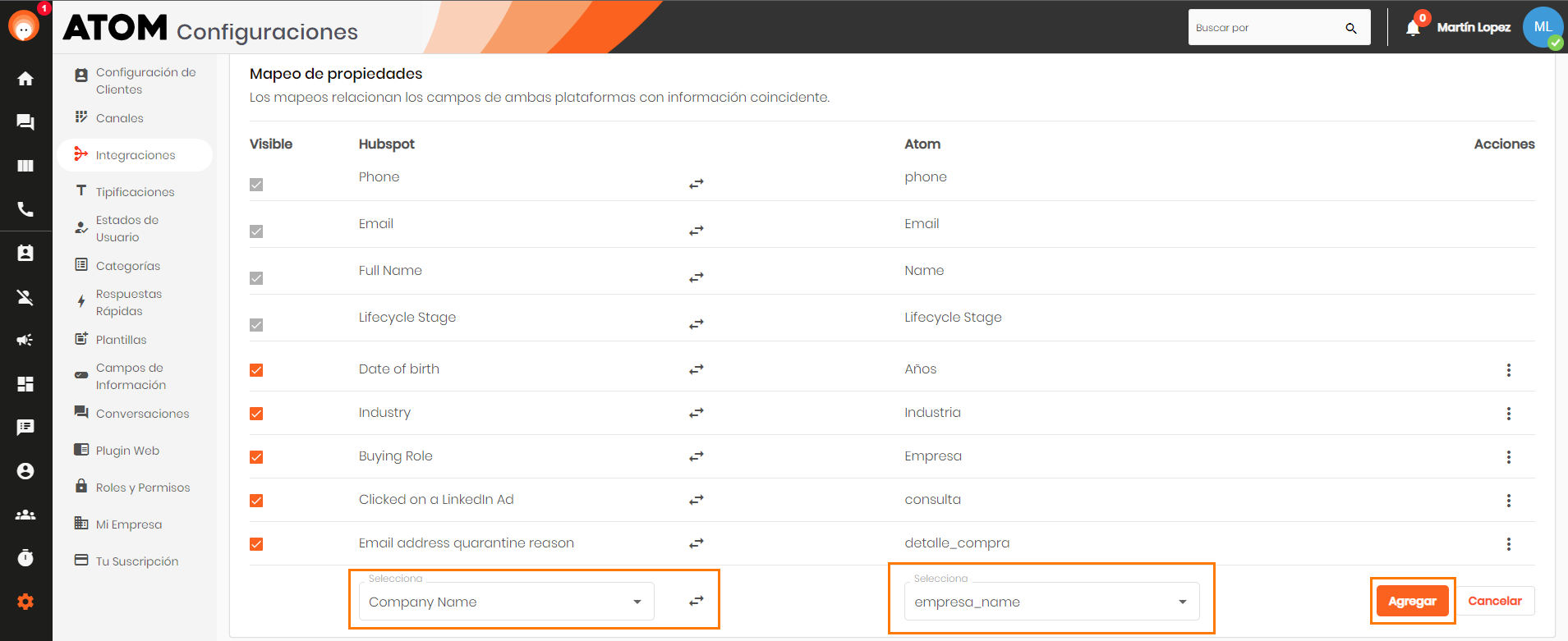Click sync arrows icon in Industry row
This screenshot has width=1568, height=641.
tap(697, 413)
